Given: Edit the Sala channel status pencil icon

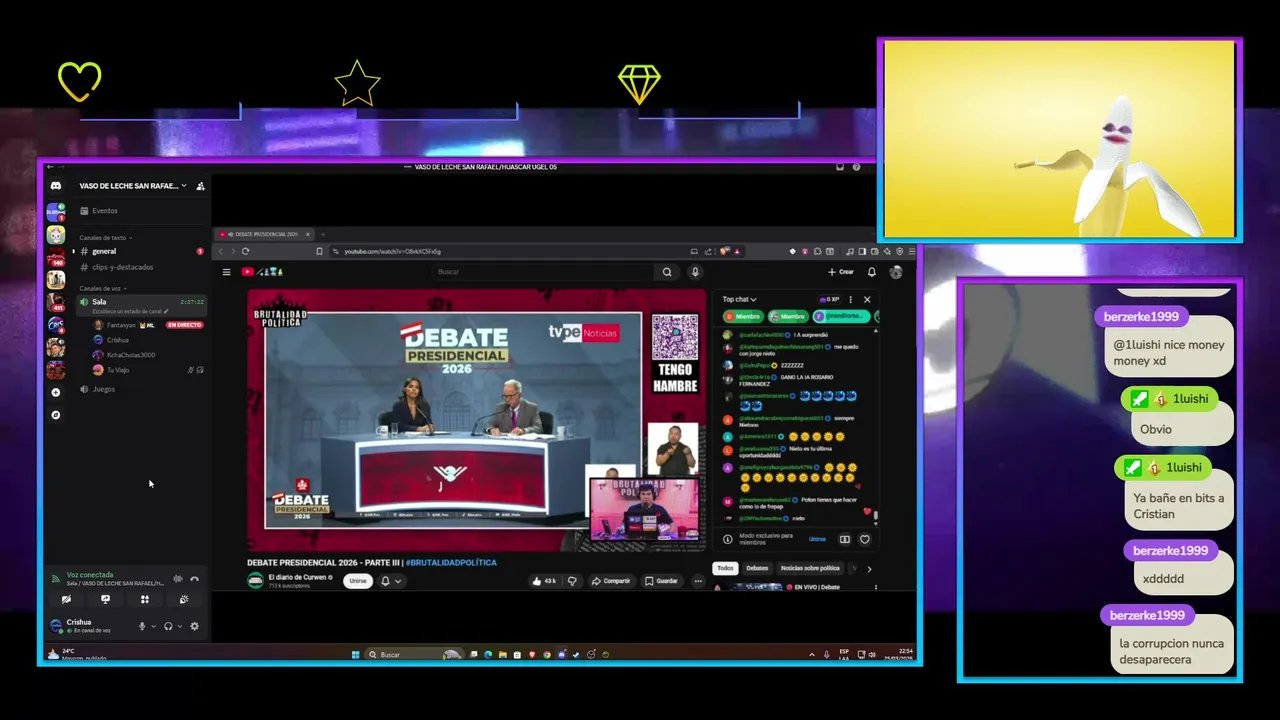Looking at the screenshot, I should [167, 312].
